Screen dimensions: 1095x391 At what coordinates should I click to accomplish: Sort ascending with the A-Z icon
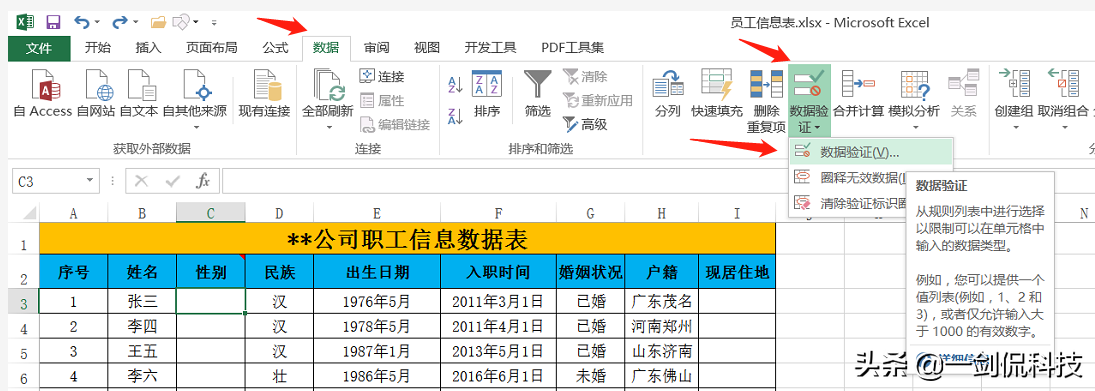point(455,84)
